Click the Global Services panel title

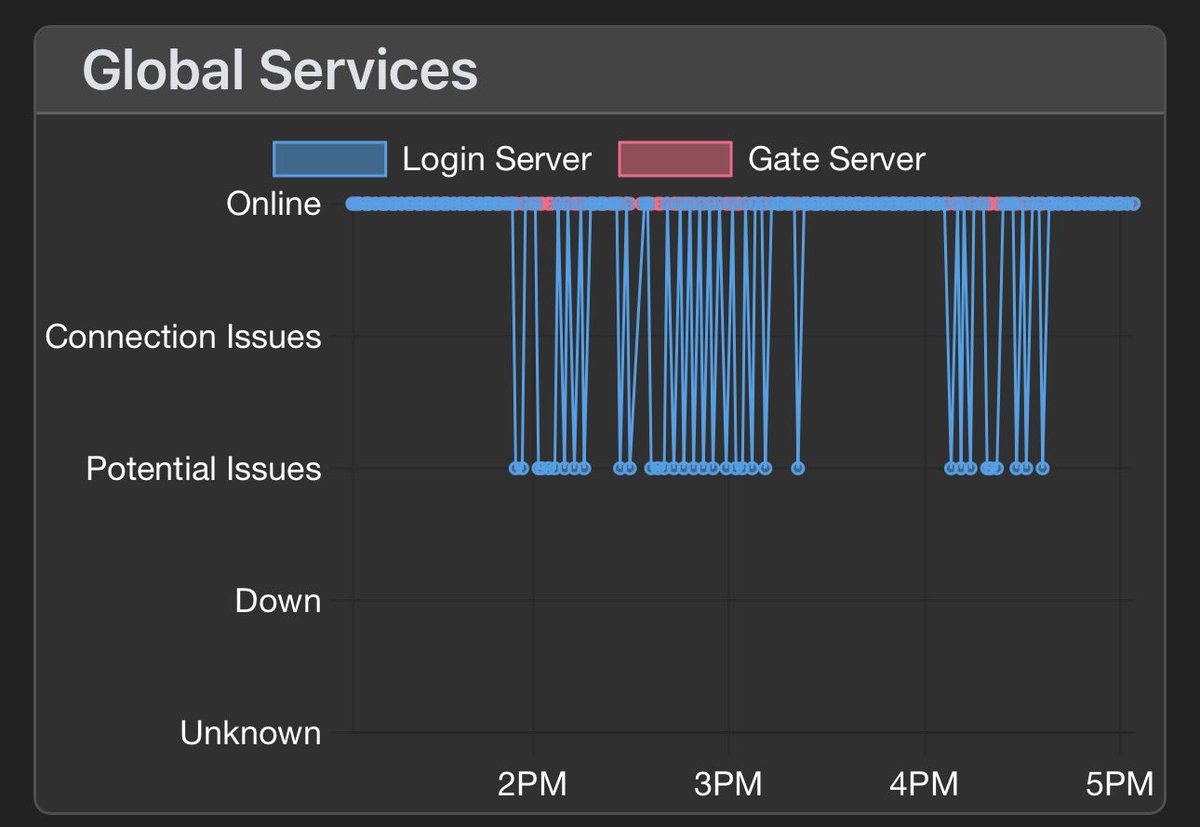pyautogui.click(x=280, y=71)
